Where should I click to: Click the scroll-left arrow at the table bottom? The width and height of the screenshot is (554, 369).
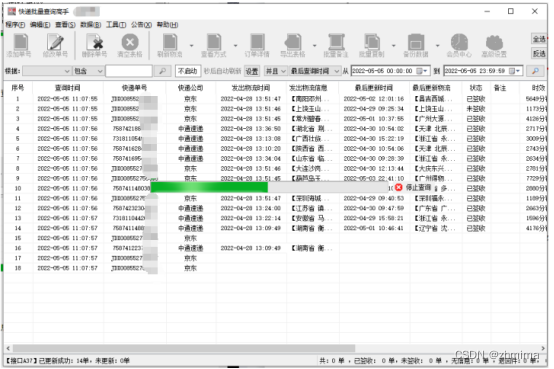point(8,348)
